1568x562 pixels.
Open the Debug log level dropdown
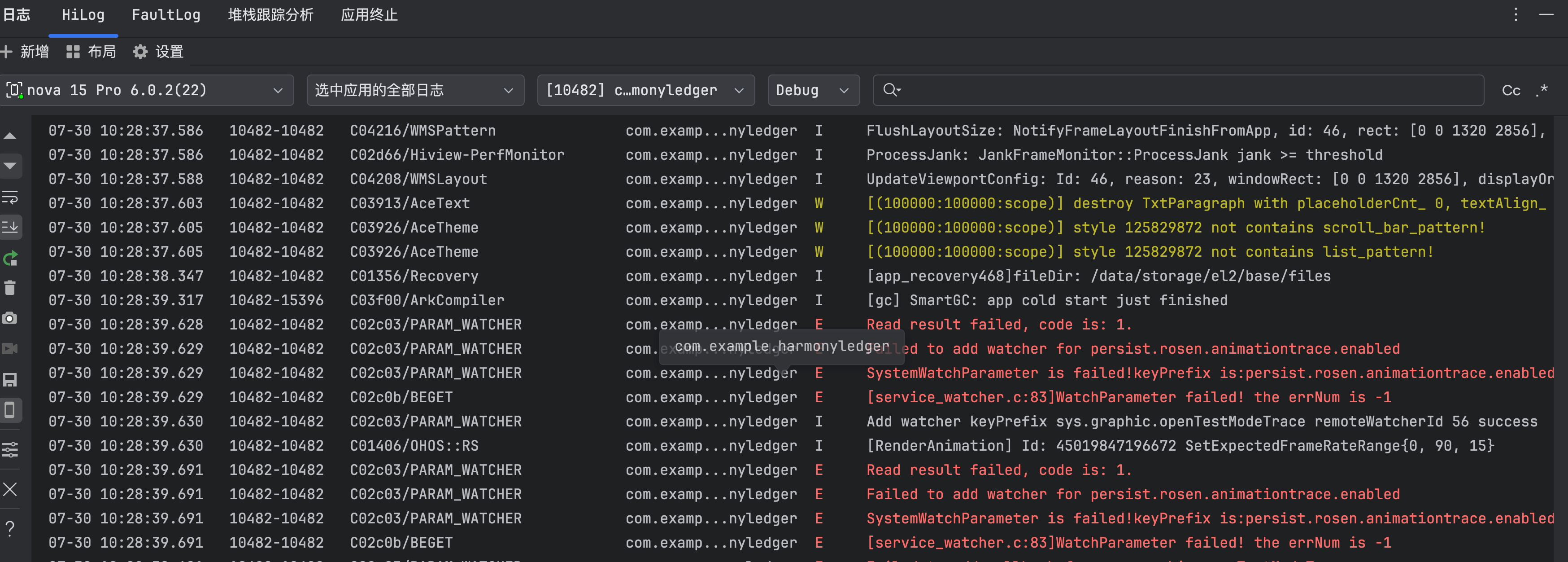click(x=813, y=90)
